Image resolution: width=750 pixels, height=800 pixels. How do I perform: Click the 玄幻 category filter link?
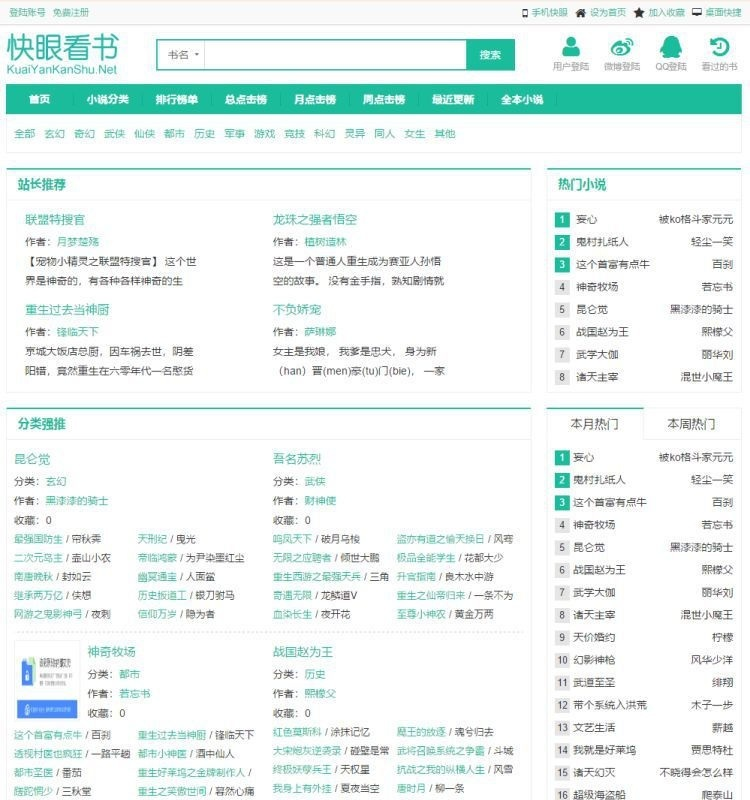click(x=55, y=134)
